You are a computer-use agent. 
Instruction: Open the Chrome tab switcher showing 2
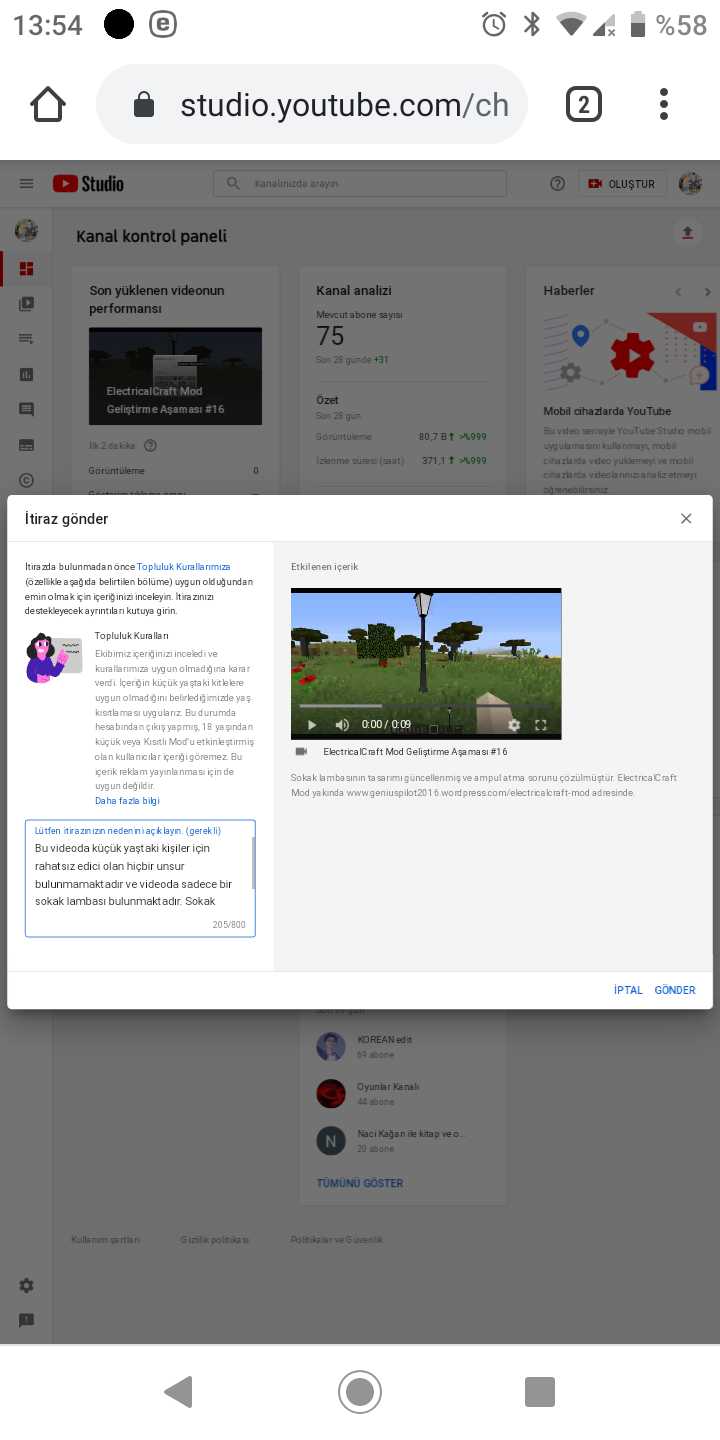(x=584, y=104)
